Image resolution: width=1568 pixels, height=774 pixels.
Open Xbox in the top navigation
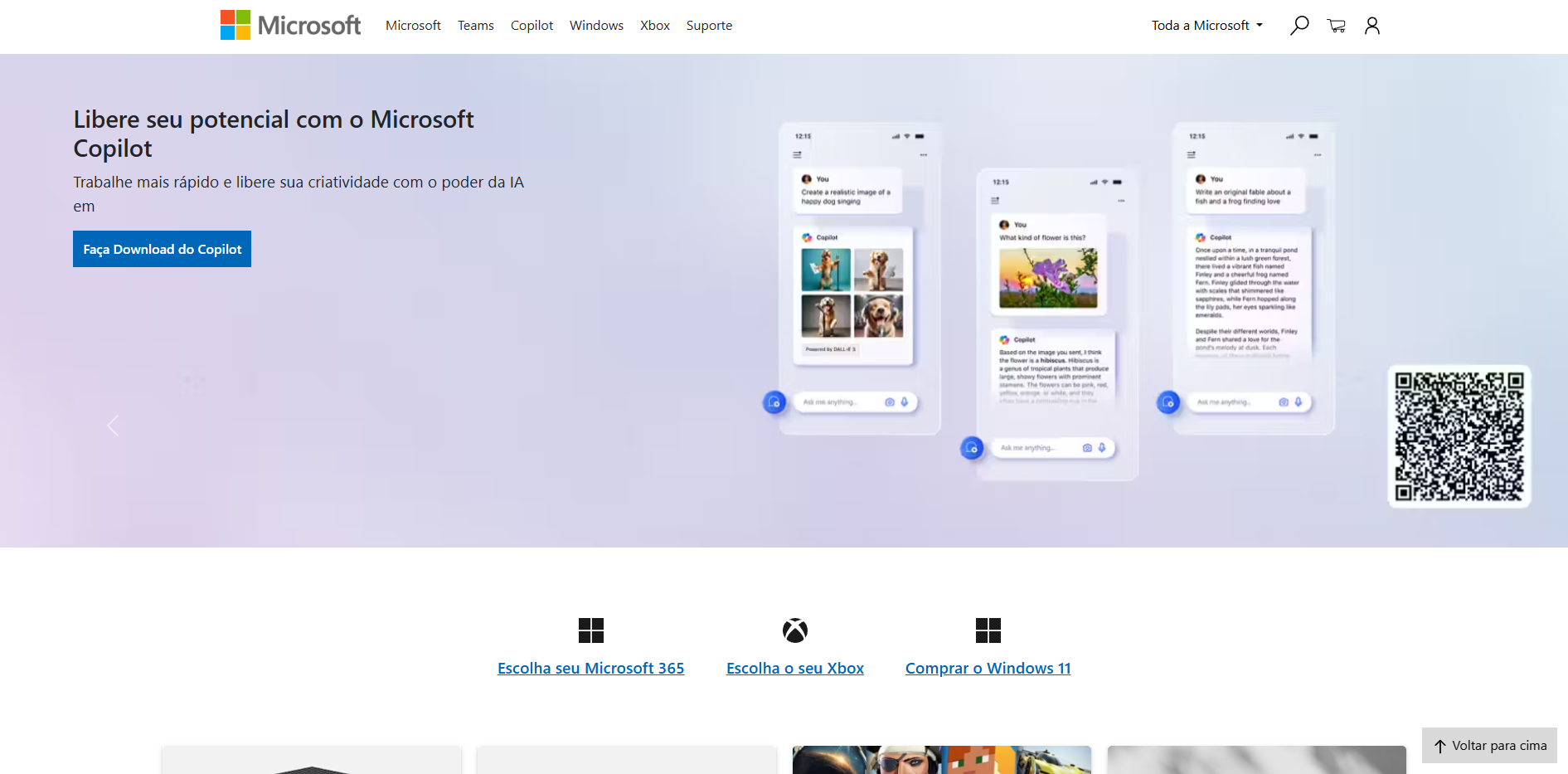coord(654,26)
